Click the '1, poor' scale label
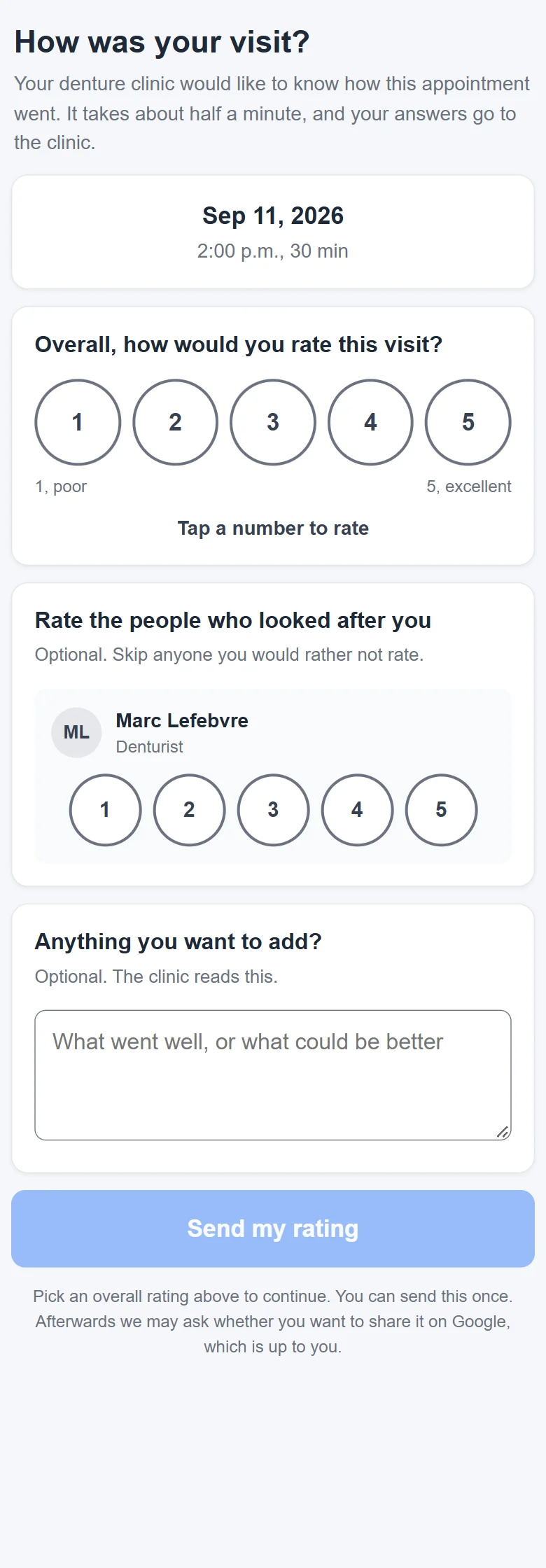Screen dimensions: 546x1568 (x=61, y=486)
